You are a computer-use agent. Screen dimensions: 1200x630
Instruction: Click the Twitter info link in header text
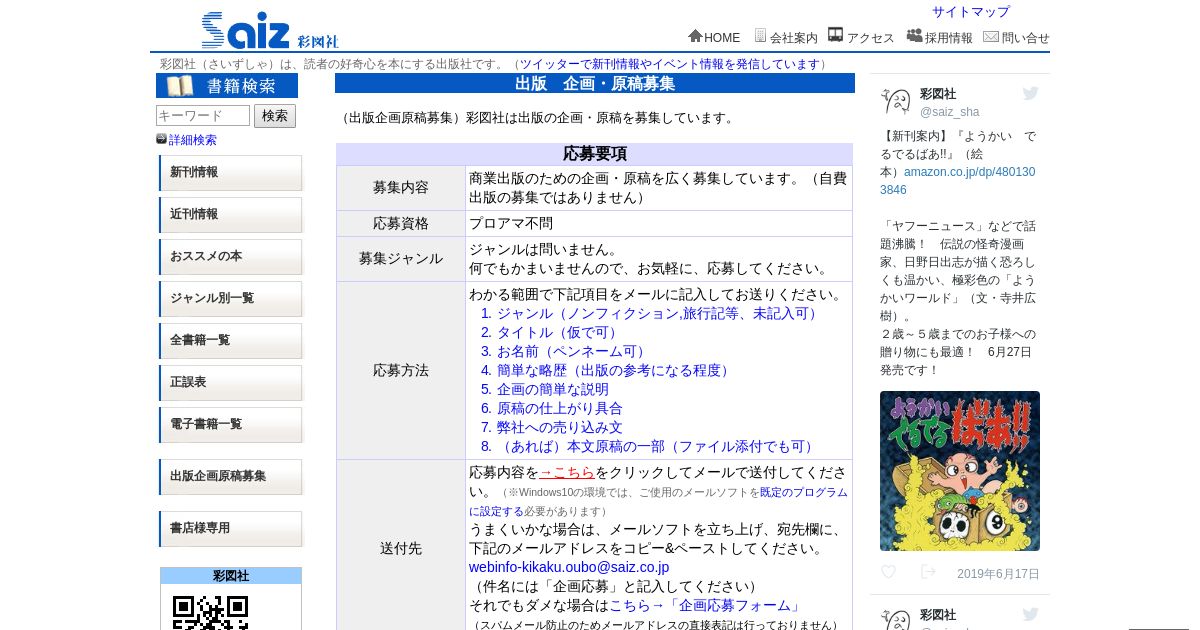point(669,64)
